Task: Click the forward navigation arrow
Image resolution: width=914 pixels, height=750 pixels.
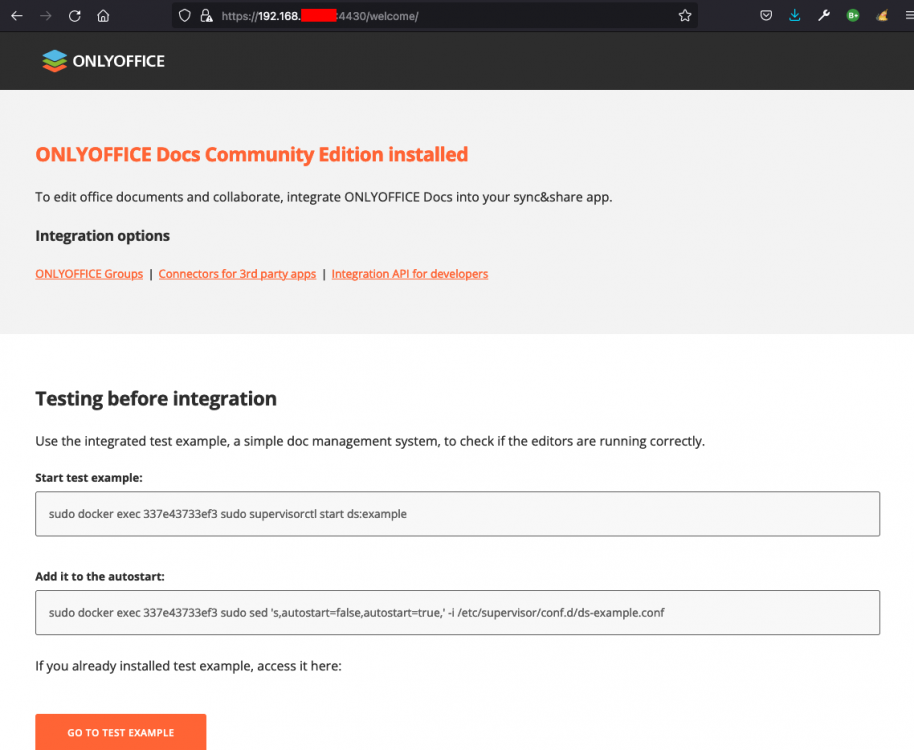Action: [x=45, y=16]
